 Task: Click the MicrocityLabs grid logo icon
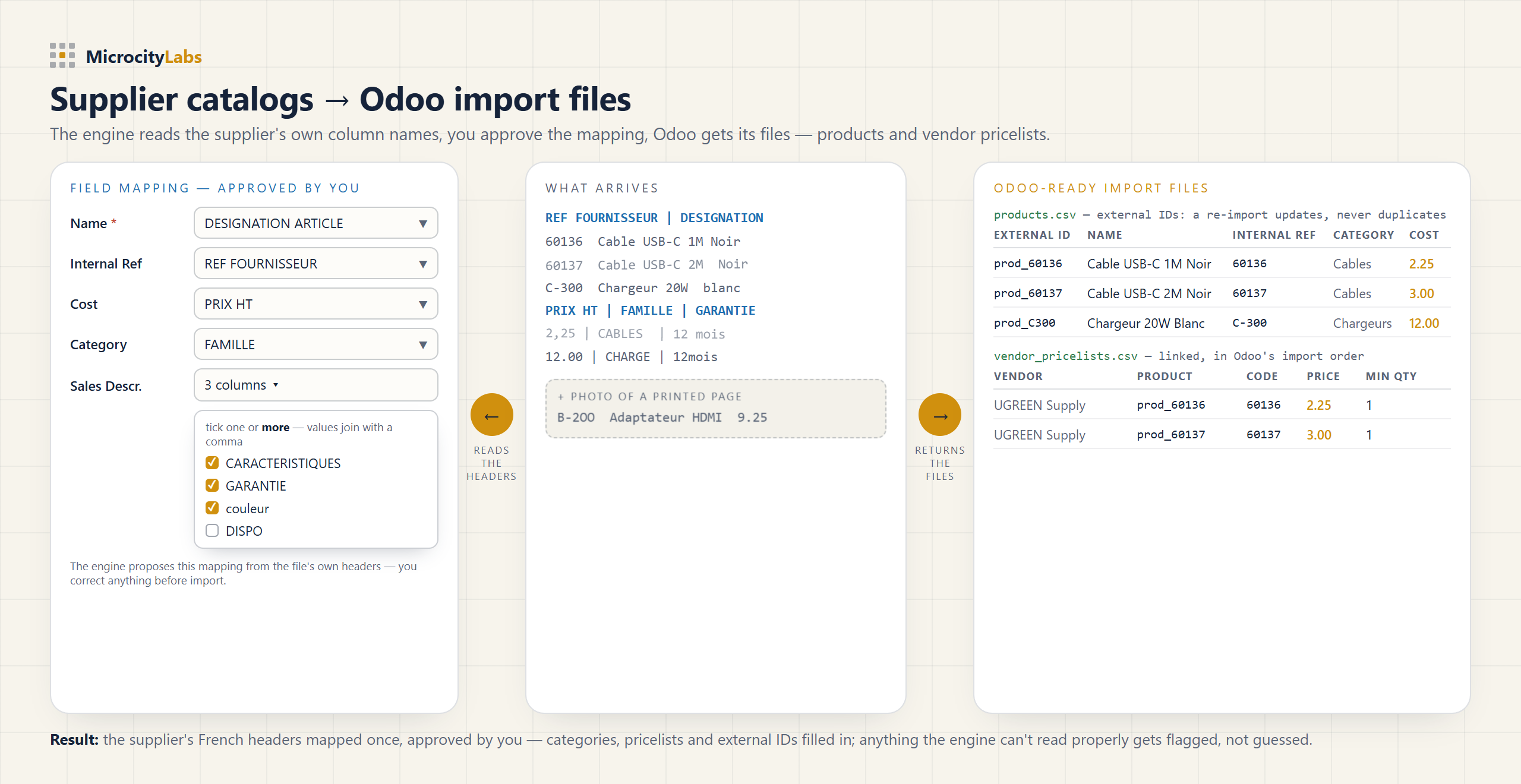click(62, 55)
